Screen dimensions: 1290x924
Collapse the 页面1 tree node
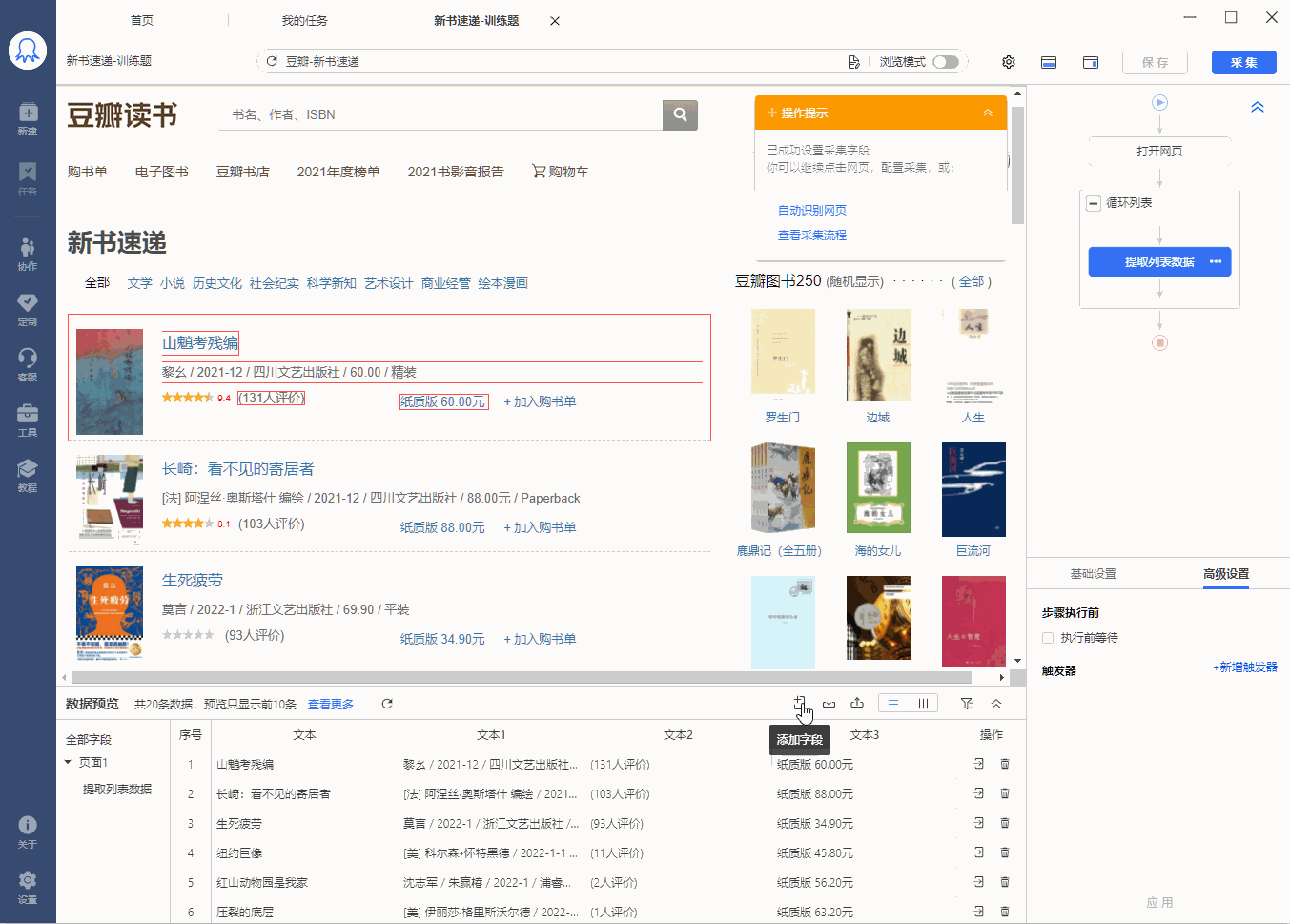pos(68,762)
